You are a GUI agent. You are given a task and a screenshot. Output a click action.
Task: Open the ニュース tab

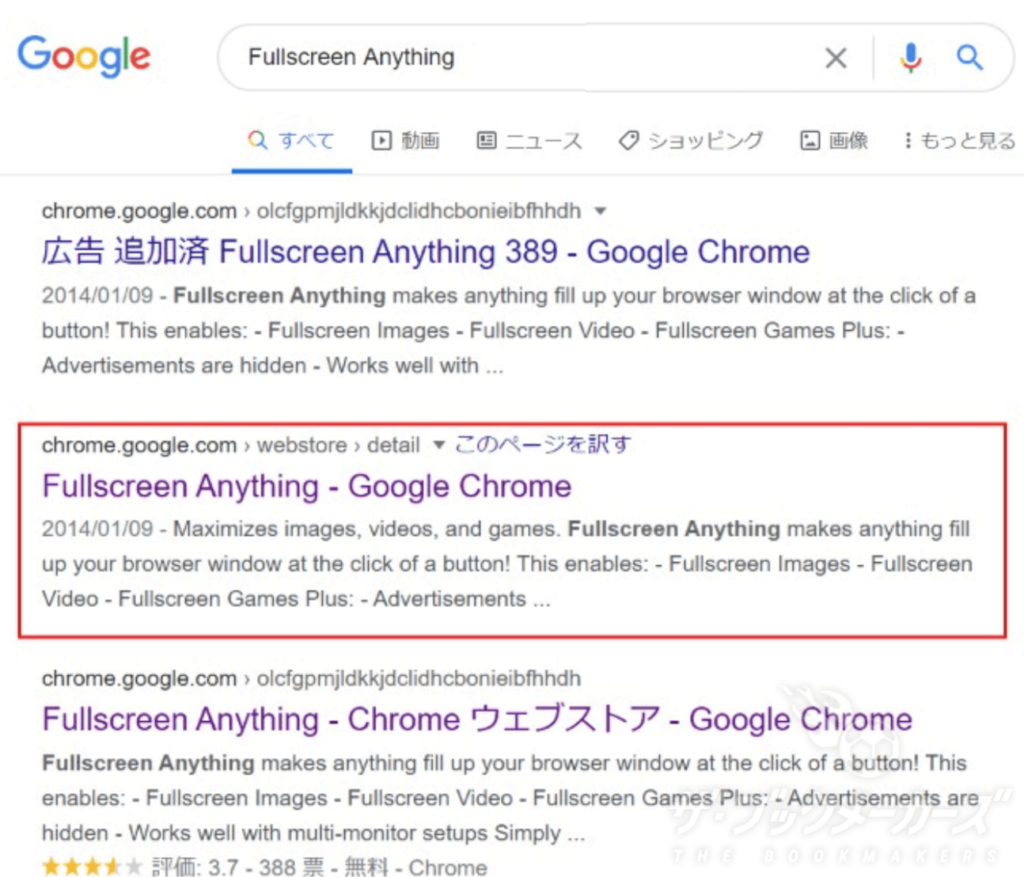[529, 140]
